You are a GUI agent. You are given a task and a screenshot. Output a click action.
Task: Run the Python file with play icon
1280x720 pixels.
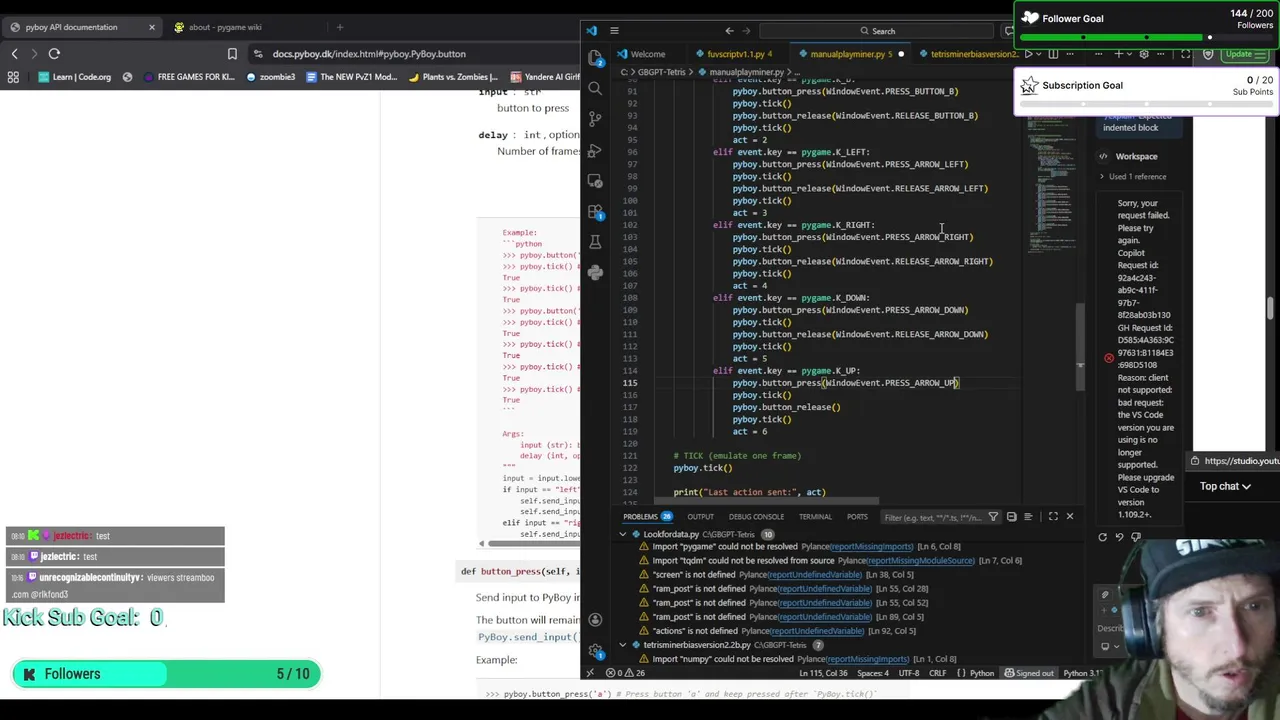pos(1028,54)
